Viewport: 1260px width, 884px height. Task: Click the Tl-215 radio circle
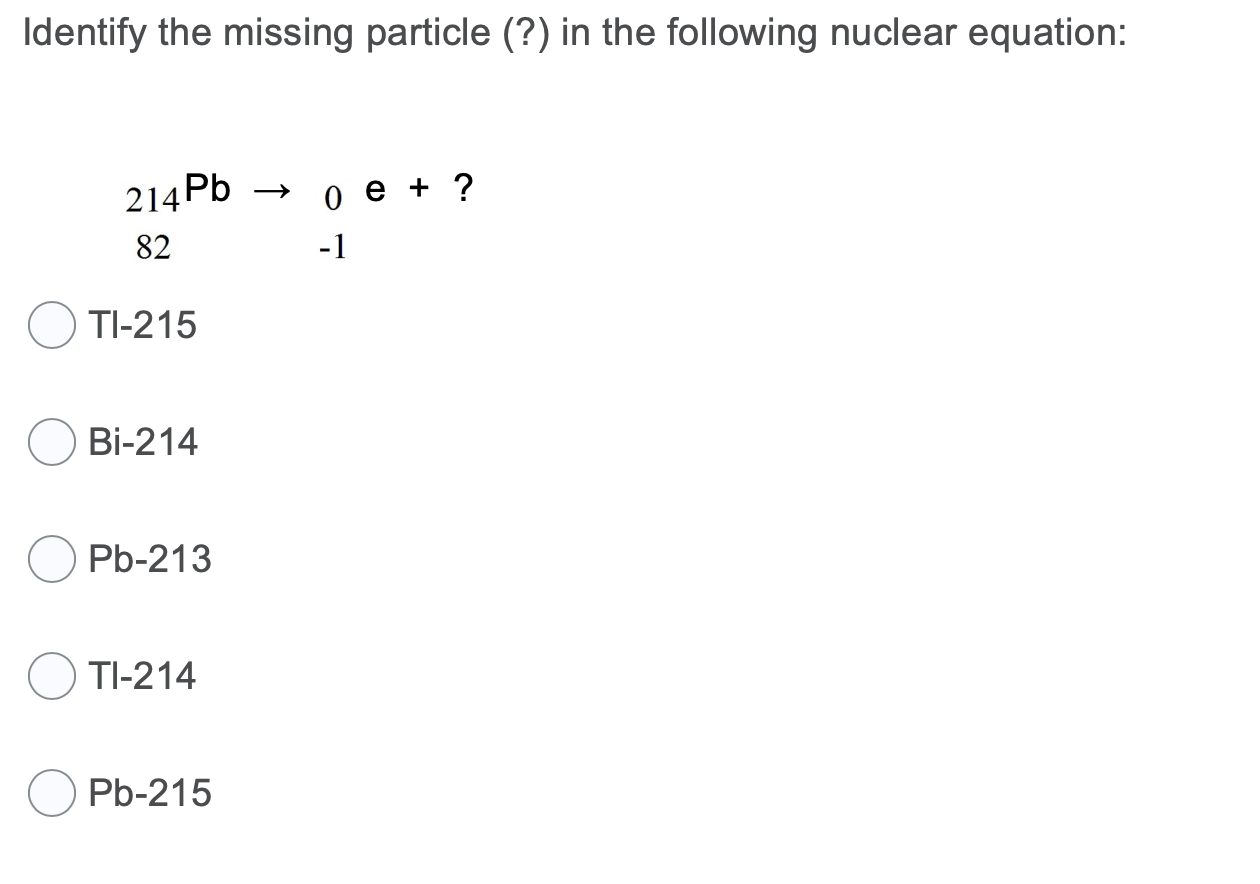click(50, 324)
